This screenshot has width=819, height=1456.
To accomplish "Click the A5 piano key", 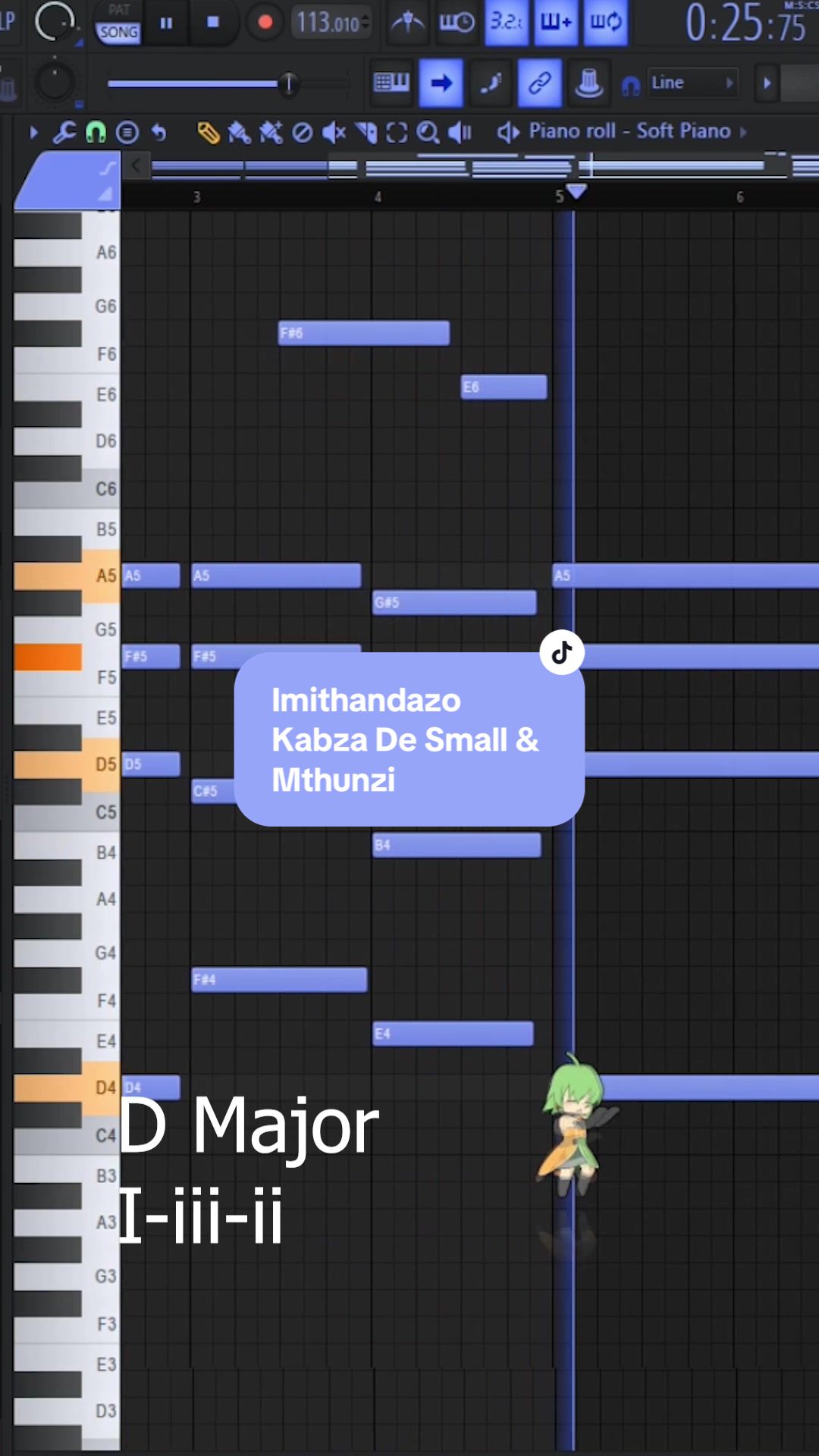I will [x=67, y=576].
